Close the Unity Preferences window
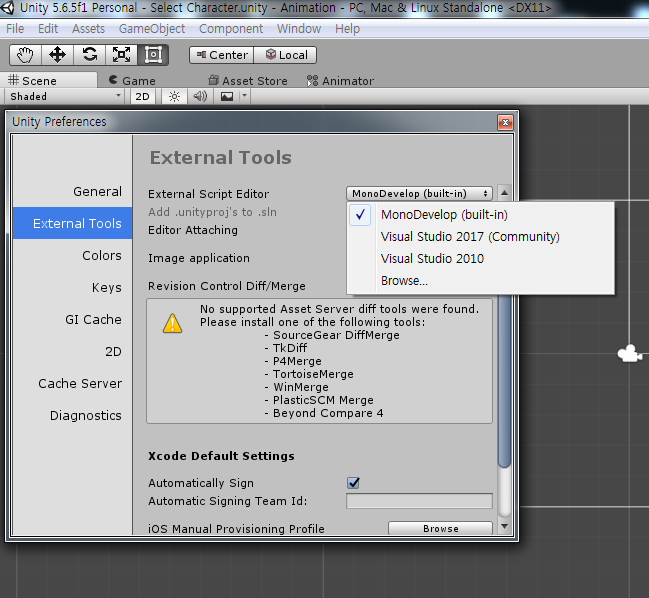Screen dimensions: 649x598 [505, 122]
